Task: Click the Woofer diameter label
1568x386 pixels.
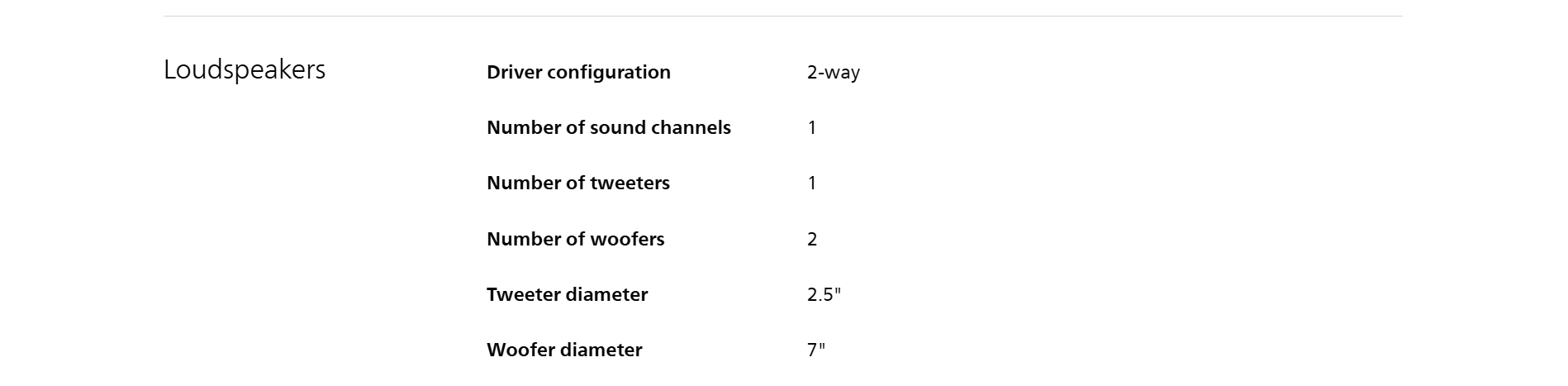Action: 564,350
